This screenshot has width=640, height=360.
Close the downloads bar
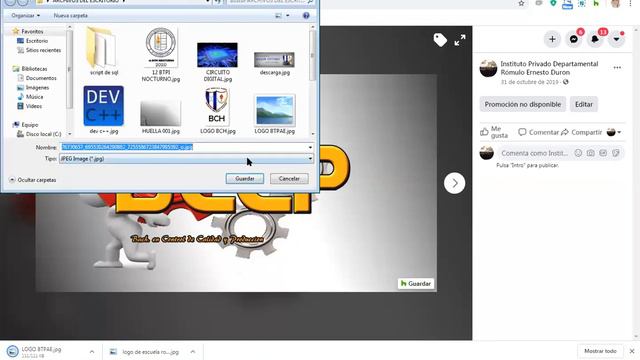click(632, 351)
